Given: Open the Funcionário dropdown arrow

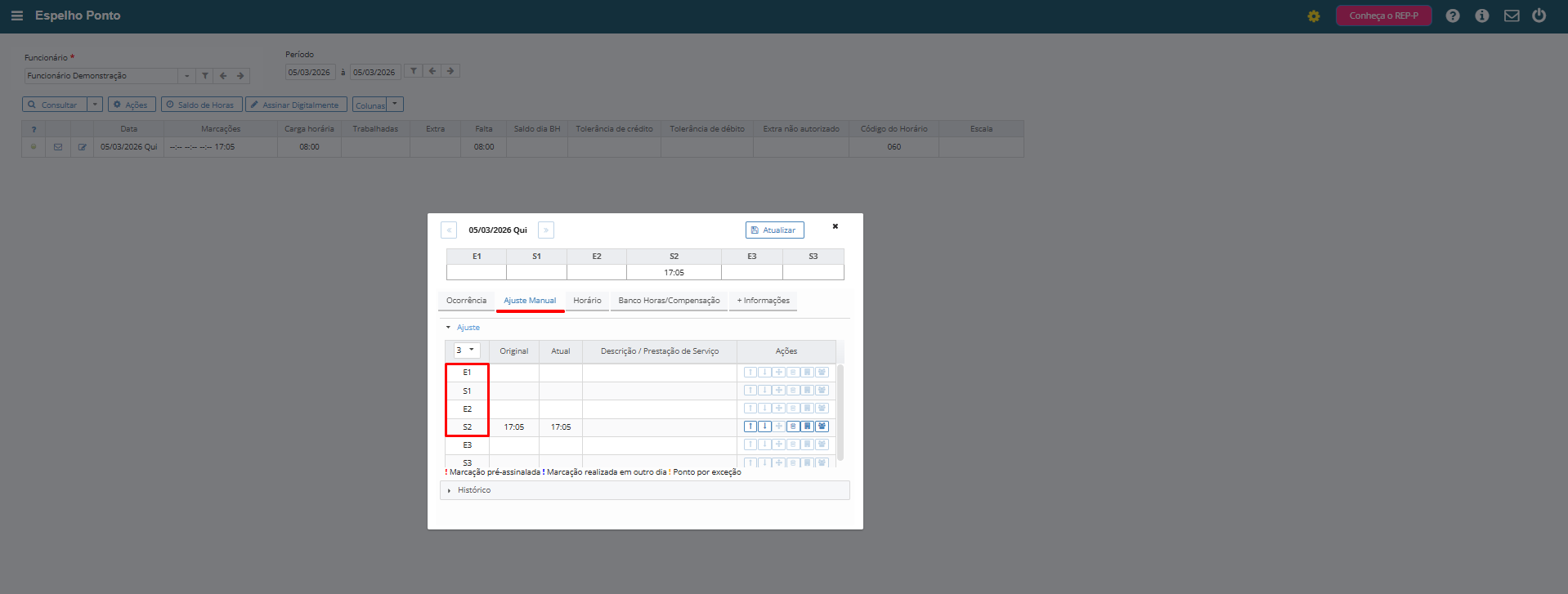Looking at the screenshot, I should pos(186,76).
